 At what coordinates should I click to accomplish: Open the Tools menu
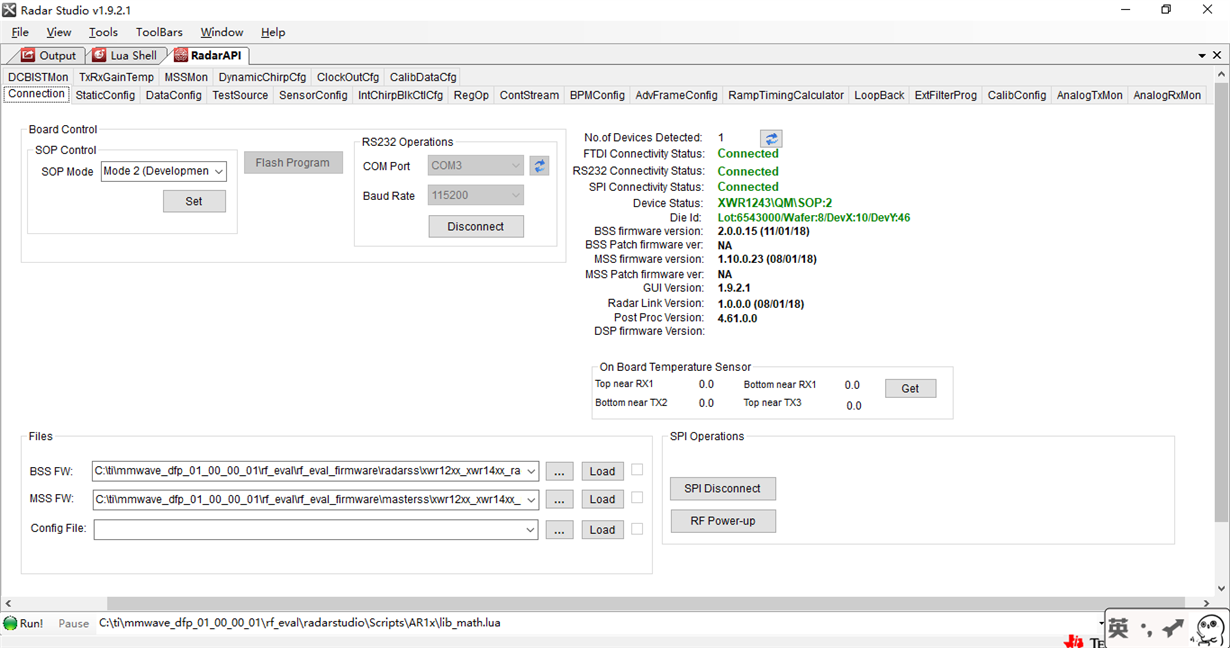click(x=103, y=32)
